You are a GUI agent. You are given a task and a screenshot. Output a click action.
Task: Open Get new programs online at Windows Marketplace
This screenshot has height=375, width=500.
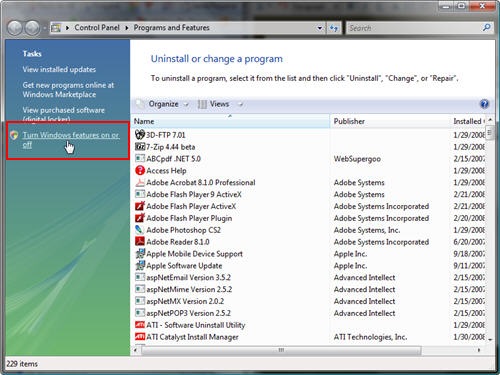[68, 90]
